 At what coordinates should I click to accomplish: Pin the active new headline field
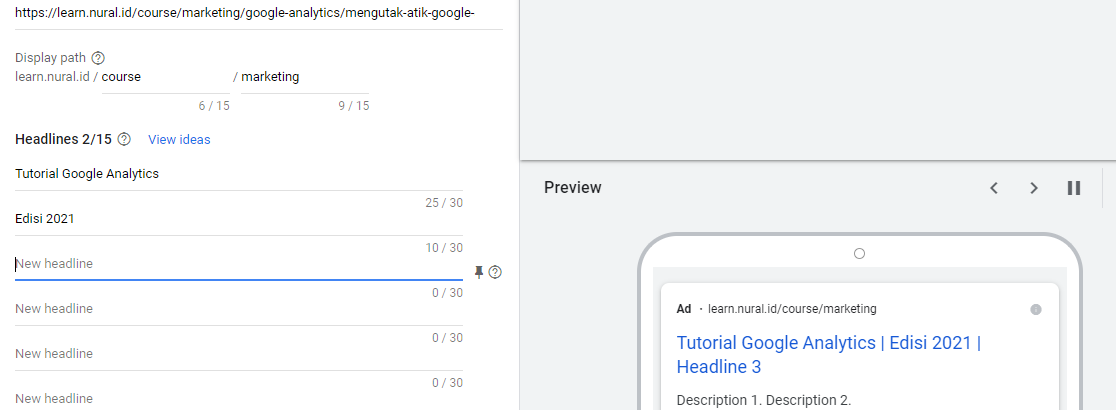point(479,272)
